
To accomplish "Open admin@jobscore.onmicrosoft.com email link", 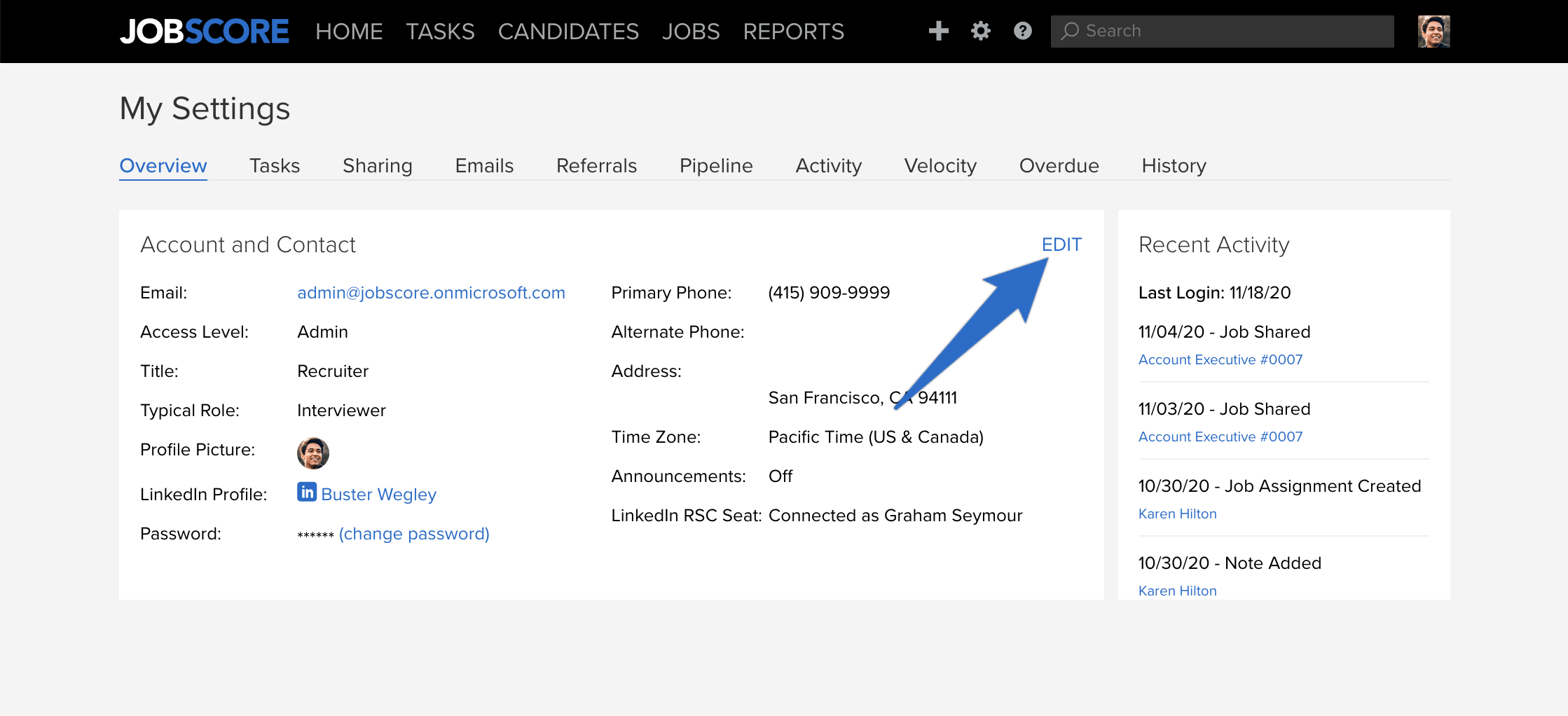I will (431, 293).
